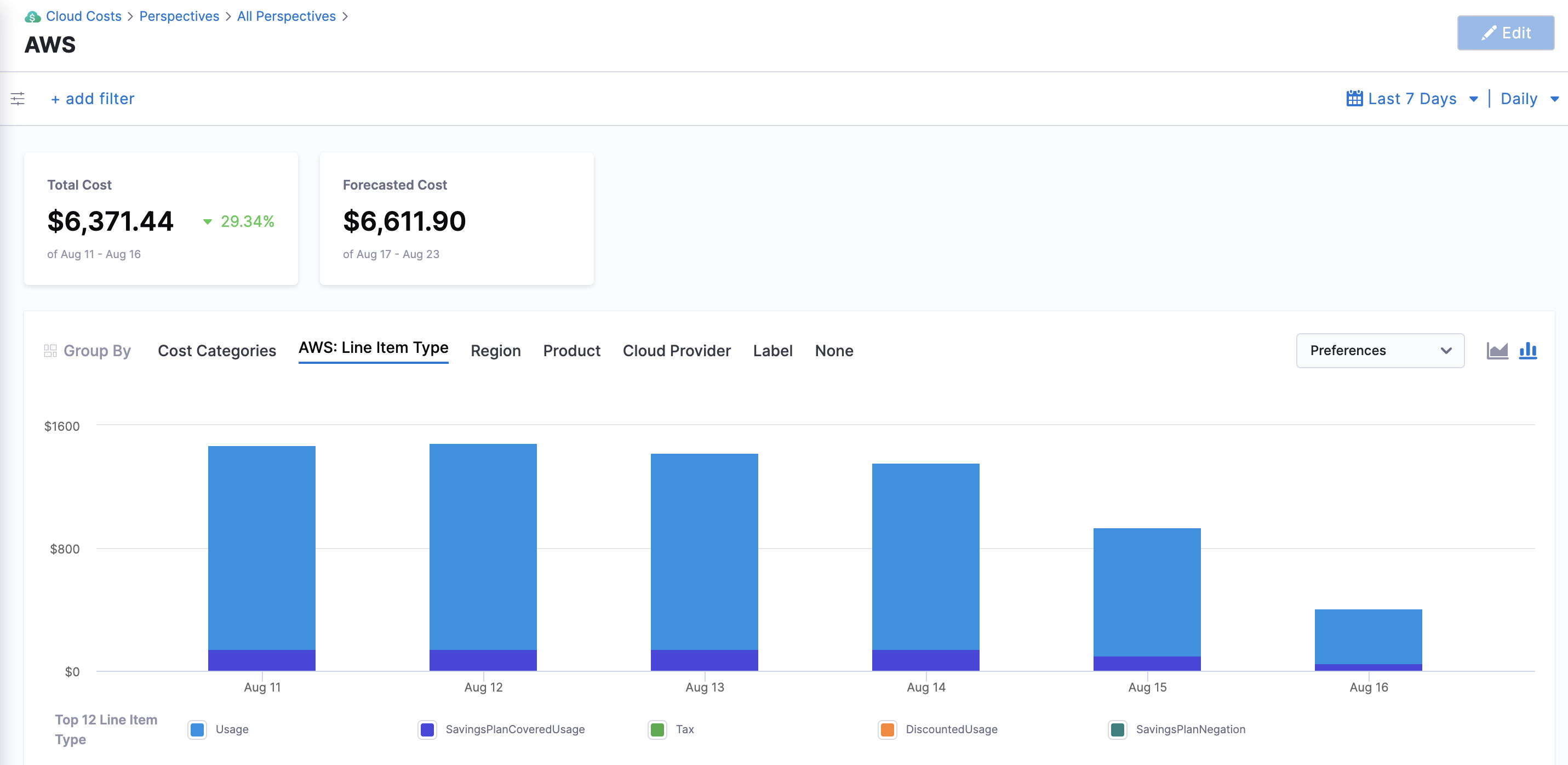Click the Edit perspective button

[x=1506, y=33]
